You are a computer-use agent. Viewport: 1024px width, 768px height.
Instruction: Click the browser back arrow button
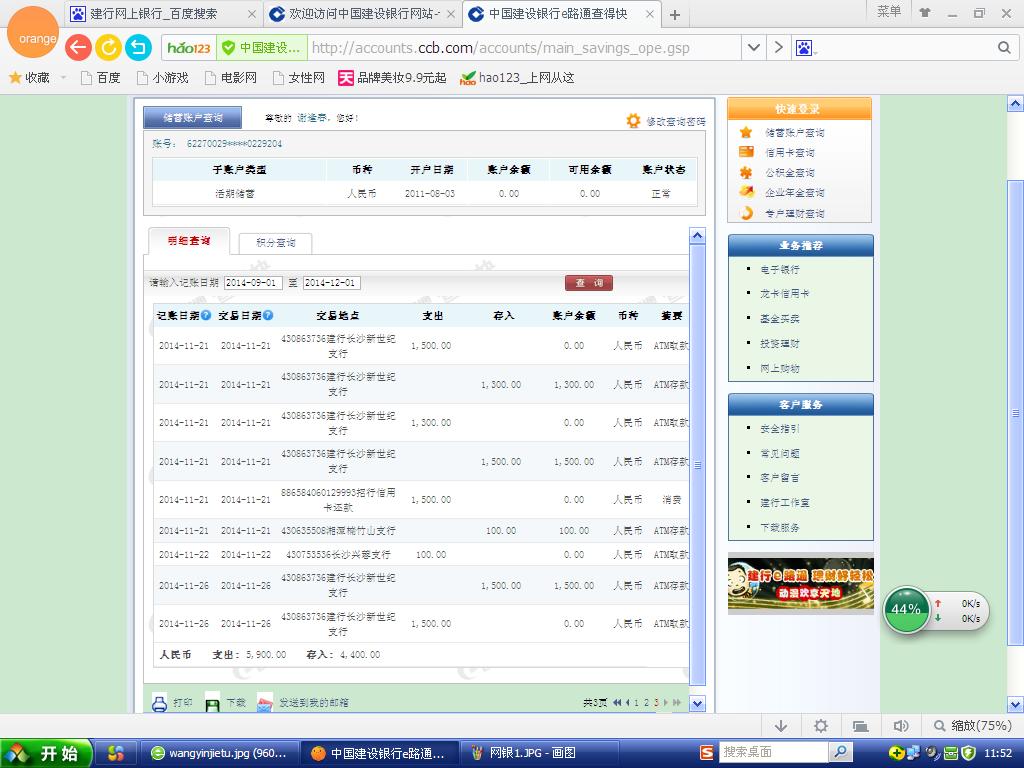[x=78, y=47]
